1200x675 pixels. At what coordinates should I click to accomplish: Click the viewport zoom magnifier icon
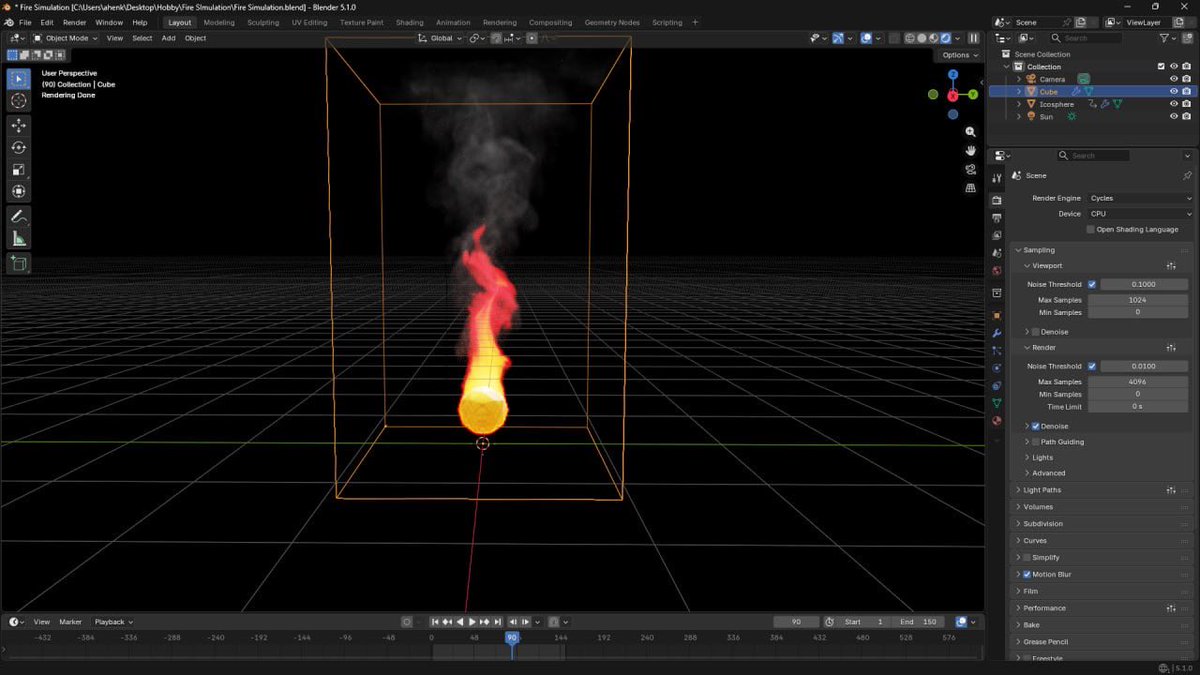point(970,132)
